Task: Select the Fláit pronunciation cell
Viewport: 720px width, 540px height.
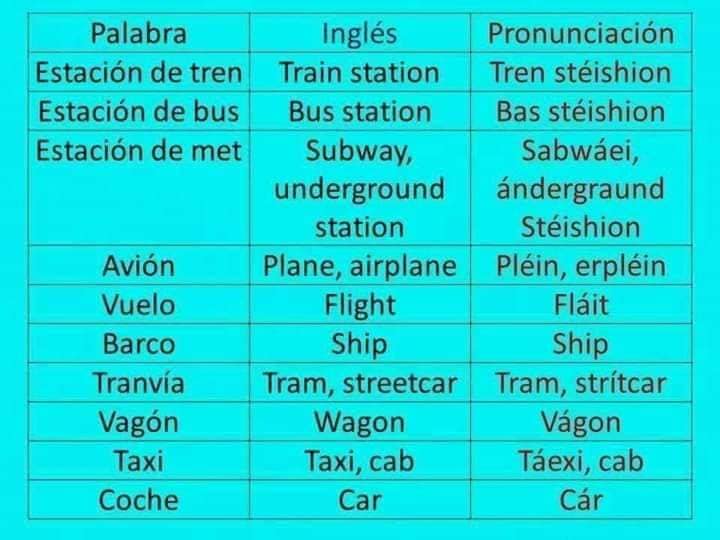Action: pos(581,304)
